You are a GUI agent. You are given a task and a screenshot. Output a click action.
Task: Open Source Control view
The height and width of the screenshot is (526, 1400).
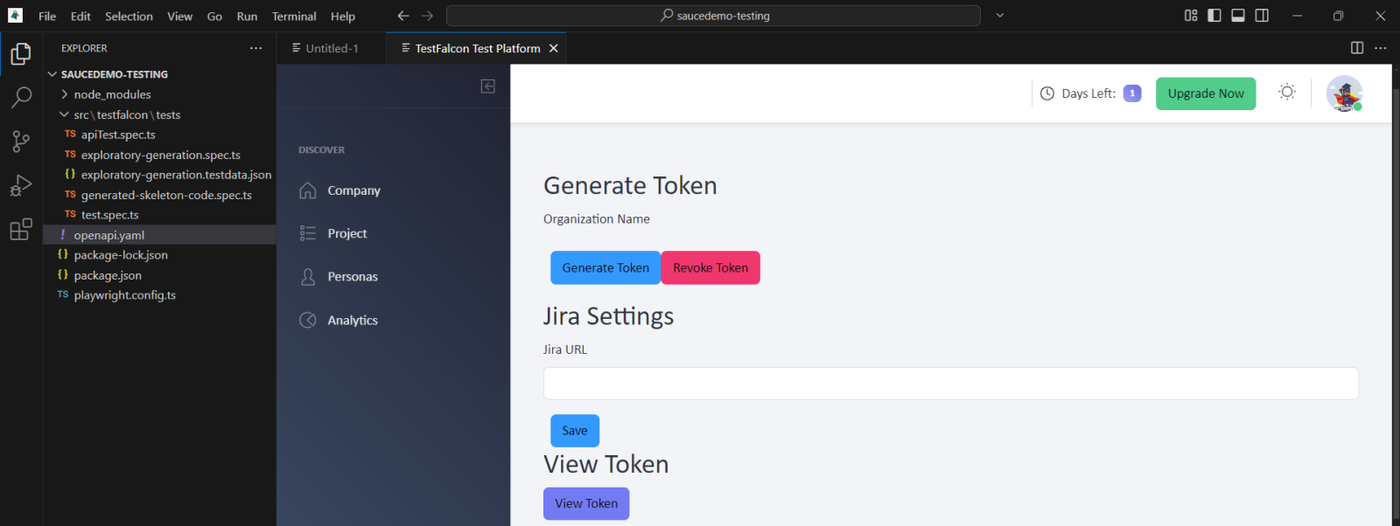[x=21, y=141]
